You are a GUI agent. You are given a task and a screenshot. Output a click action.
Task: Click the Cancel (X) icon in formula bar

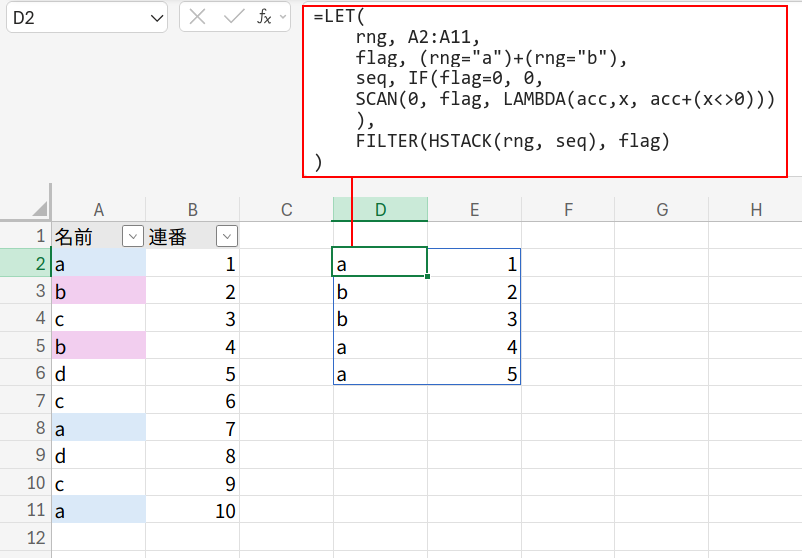[x=198, y=17]
